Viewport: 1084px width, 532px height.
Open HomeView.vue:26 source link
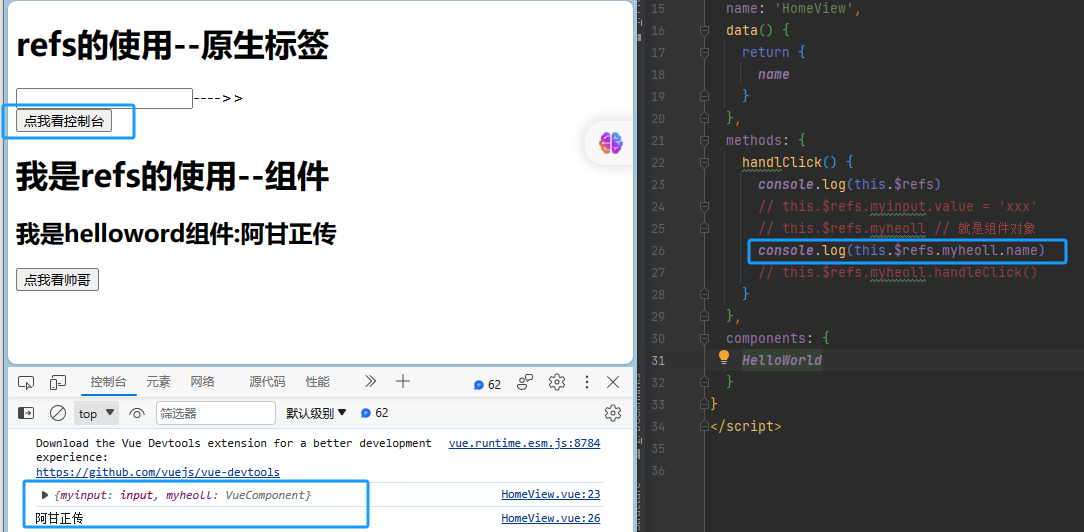coord(550,517)
